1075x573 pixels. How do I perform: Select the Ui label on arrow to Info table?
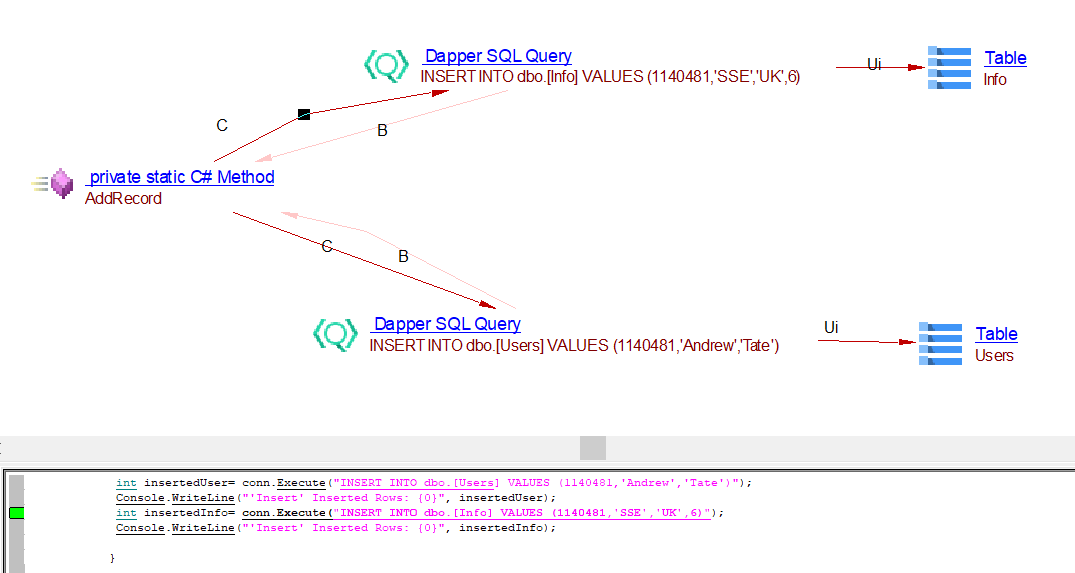(x=874, y=65)
